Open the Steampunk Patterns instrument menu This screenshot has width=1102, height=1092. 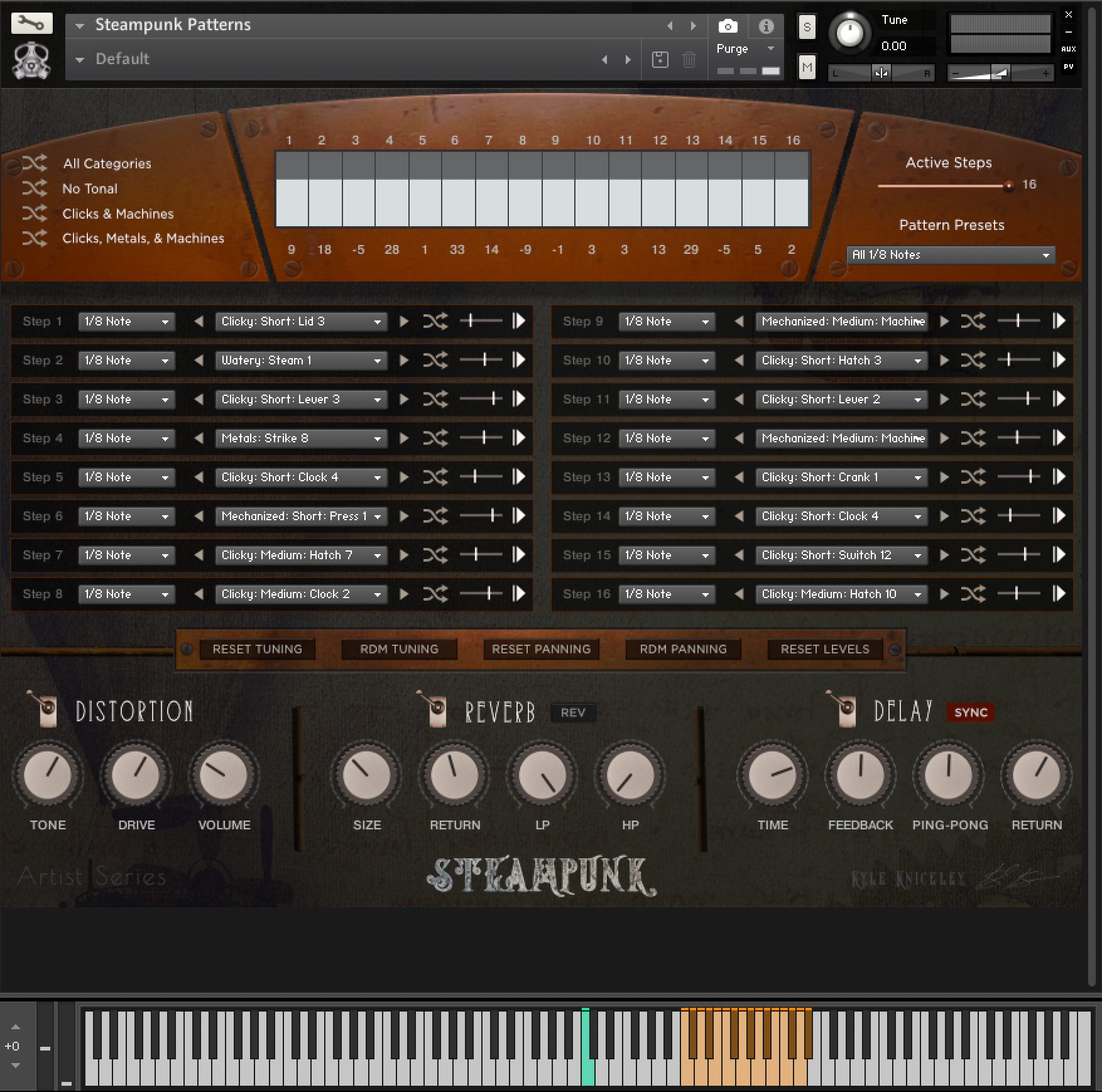[x=80, y=26]
